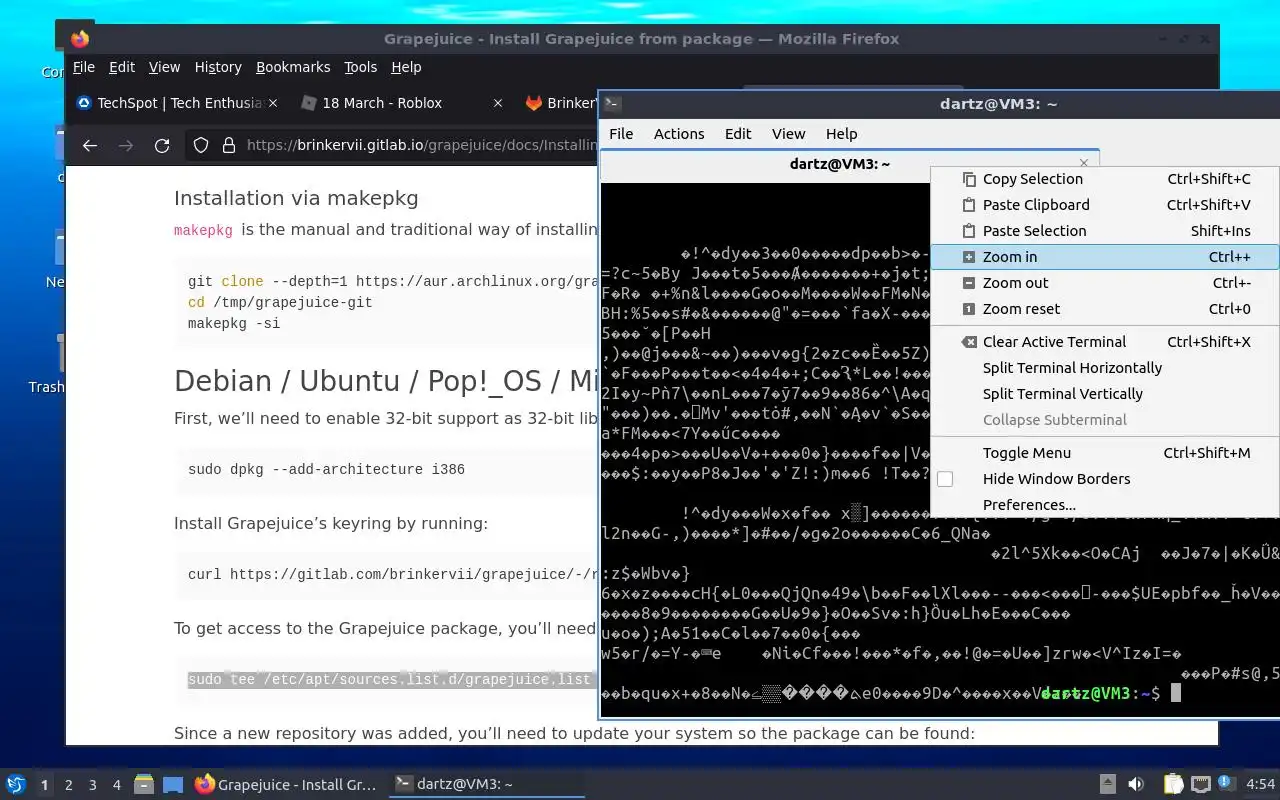The image size is (1280, 800).
Task: Close the dartz@VM3 terminal tab
Action: [1084, 163]
